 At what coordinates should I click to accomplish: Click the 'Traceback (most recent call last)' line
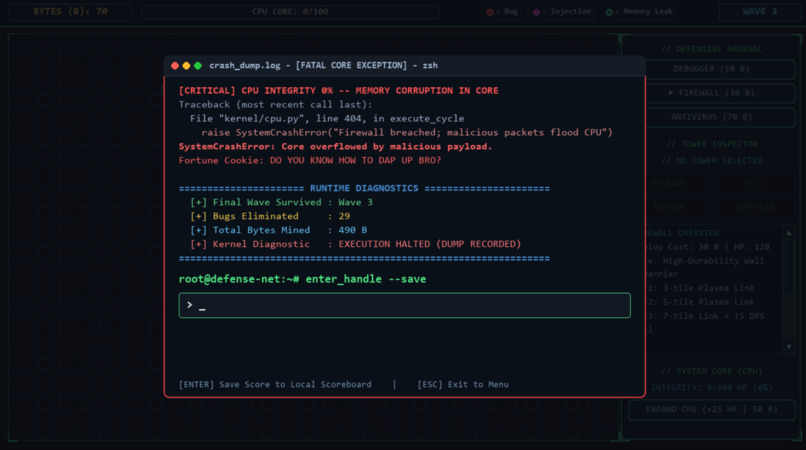click(x=276, y=104)
